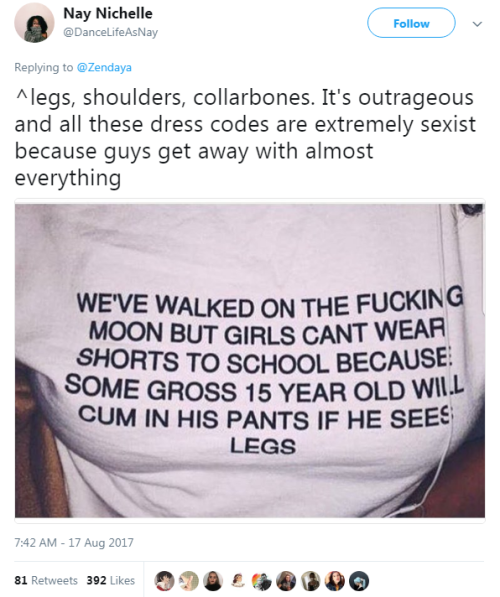Follow Nay Nichelle
Viewport: 500px width, 597px height.
coord(411,23)
